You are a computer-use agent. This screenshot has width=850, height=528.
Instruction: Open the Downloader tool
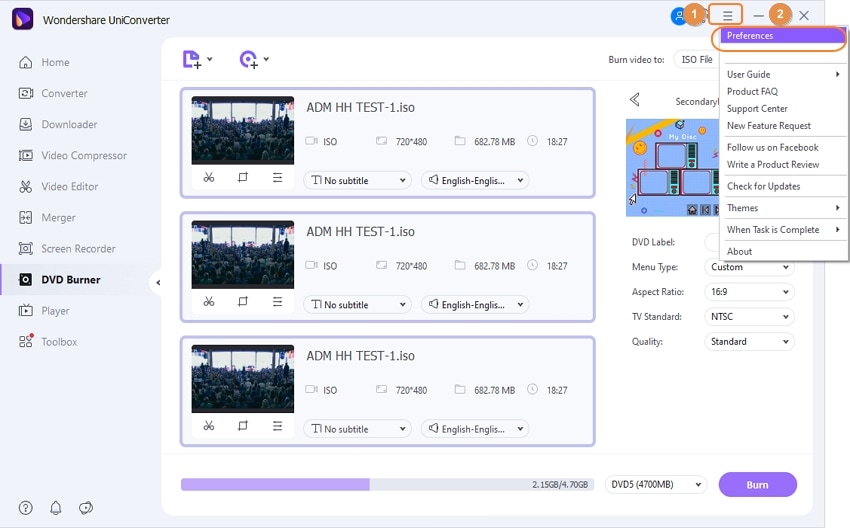58,125
